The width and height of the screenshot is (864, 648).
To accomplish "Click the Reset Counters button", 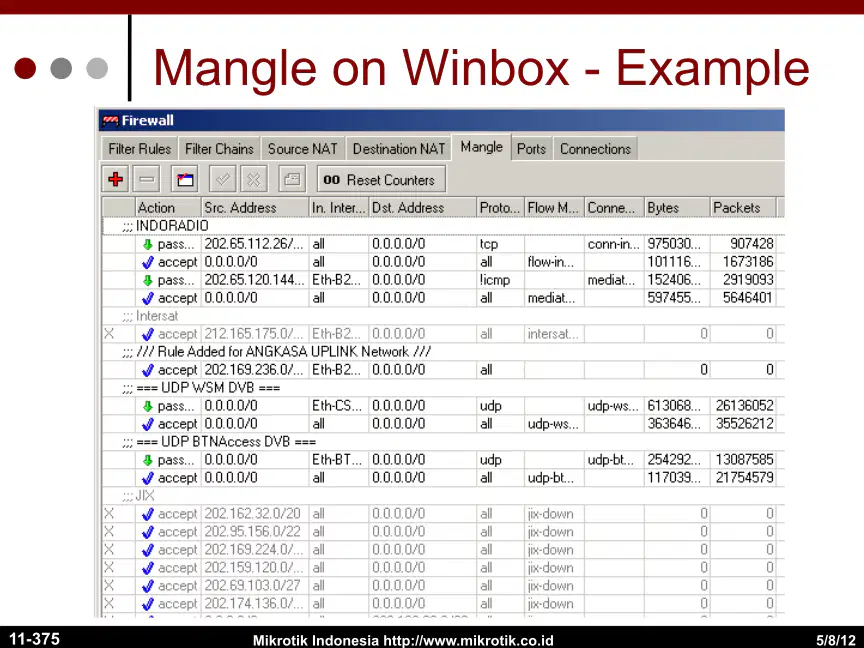I will pos(381,180).
